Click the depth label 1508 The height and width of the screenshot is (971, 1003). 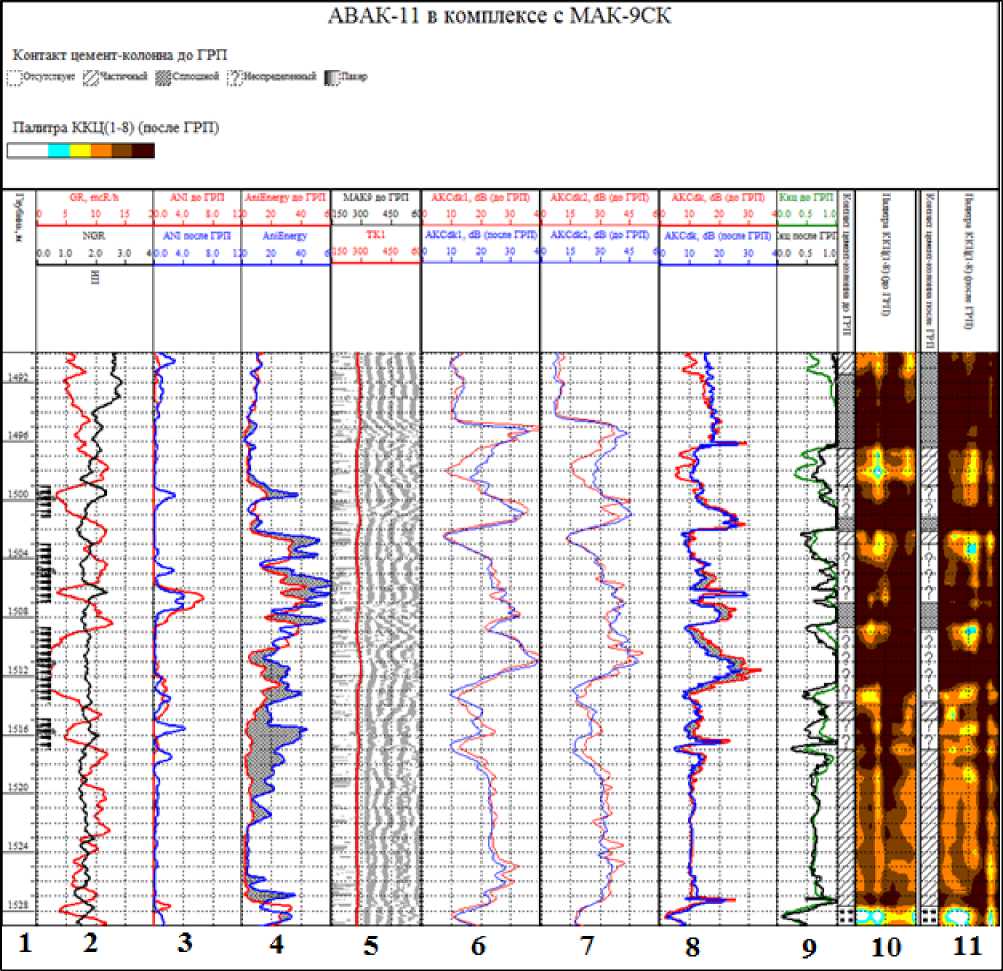[17, 612]
